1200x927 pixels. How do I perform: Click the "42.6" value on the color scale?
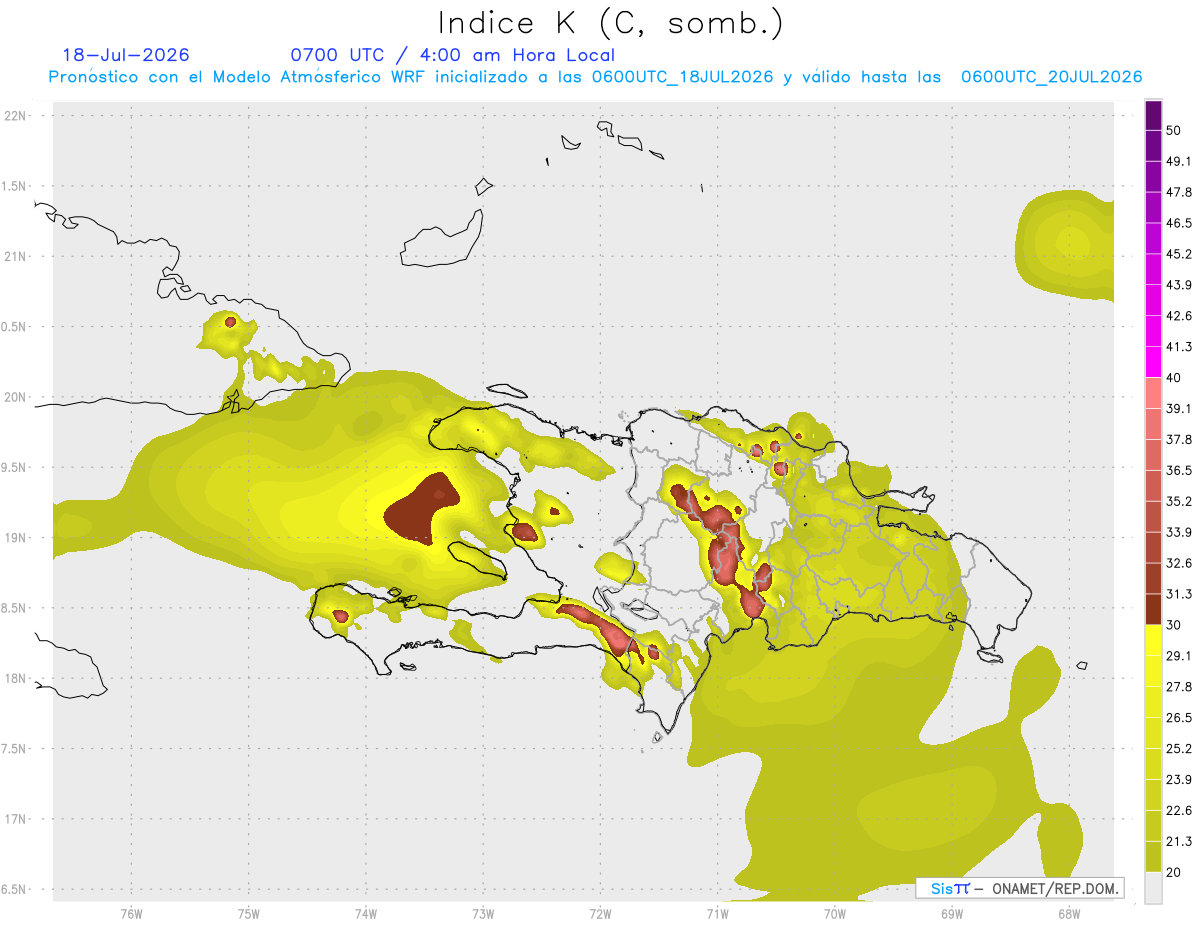[x=1178, y=316]
